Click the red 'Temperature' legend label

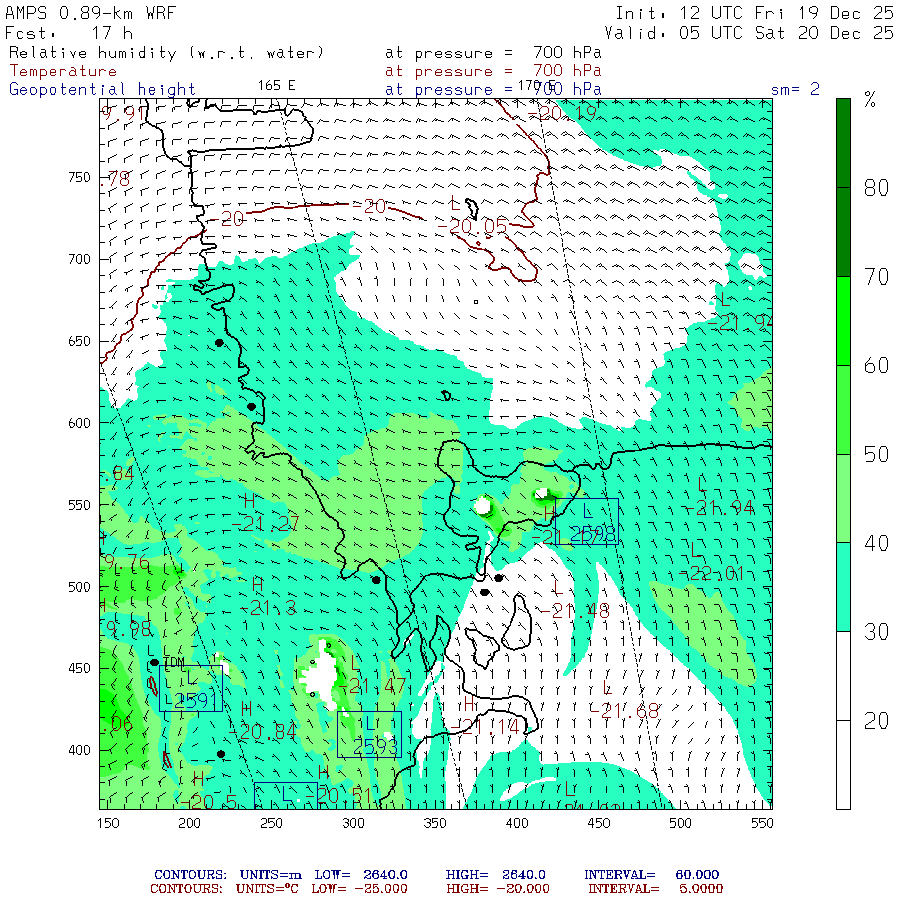coord(63,71)
